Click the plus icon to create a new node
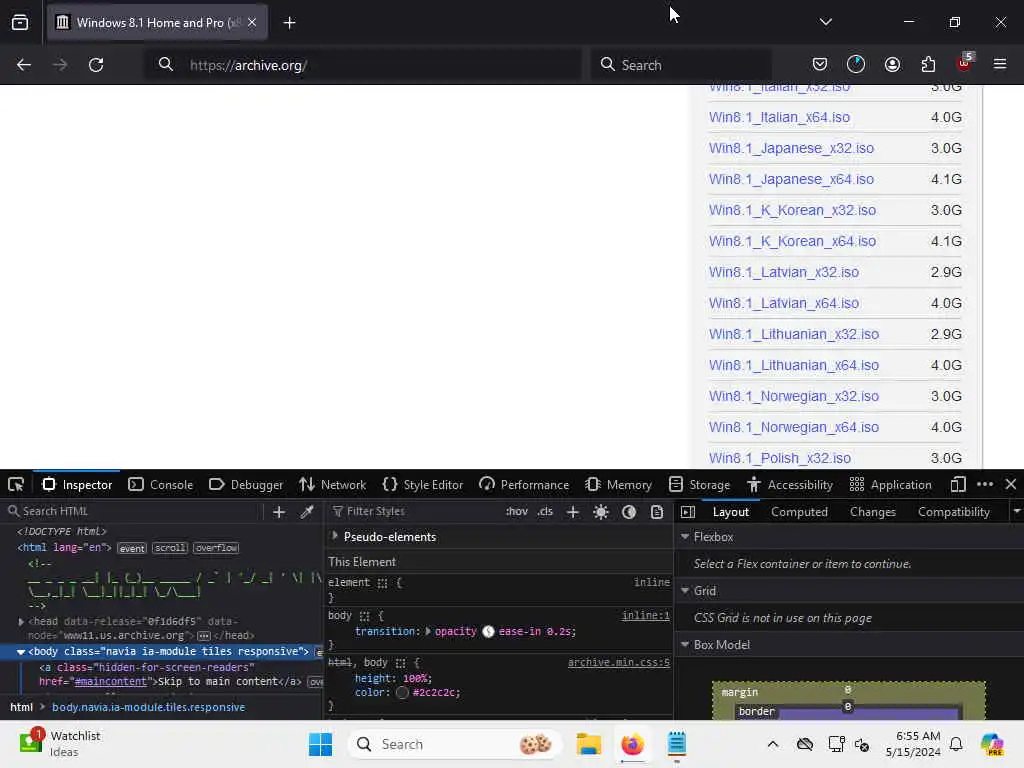Image resolution: width=1024 pixels, height=768 pixels. coord(279,512)
